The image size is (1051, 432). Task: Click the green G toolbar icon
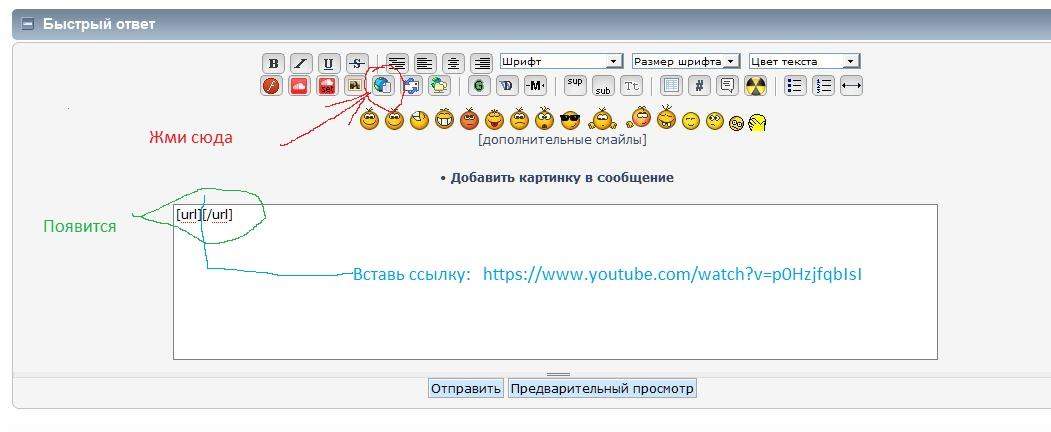pyautogui.click(x=479, y=86)
